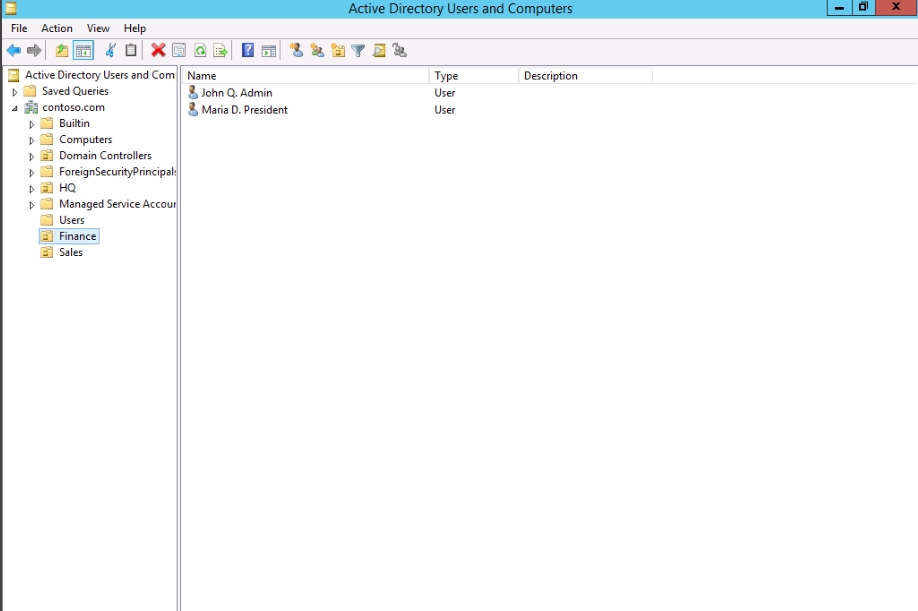Click the Back arrow toolbar icon

[13, 51]
